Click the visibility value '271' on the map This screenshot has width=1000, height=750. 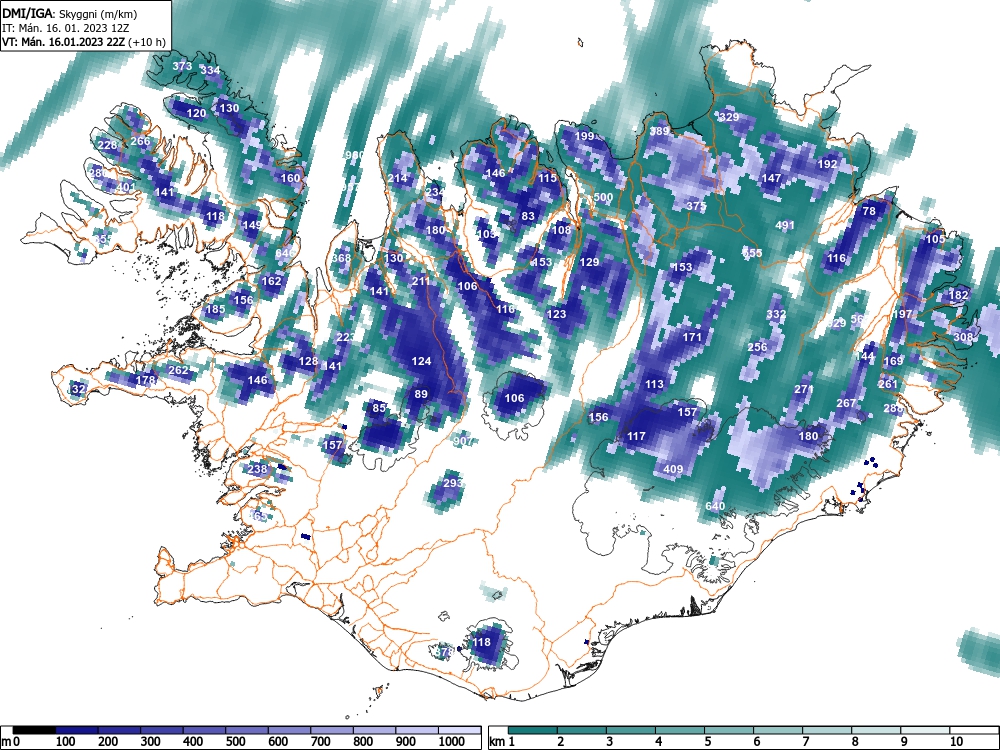(x=804, y=390)
